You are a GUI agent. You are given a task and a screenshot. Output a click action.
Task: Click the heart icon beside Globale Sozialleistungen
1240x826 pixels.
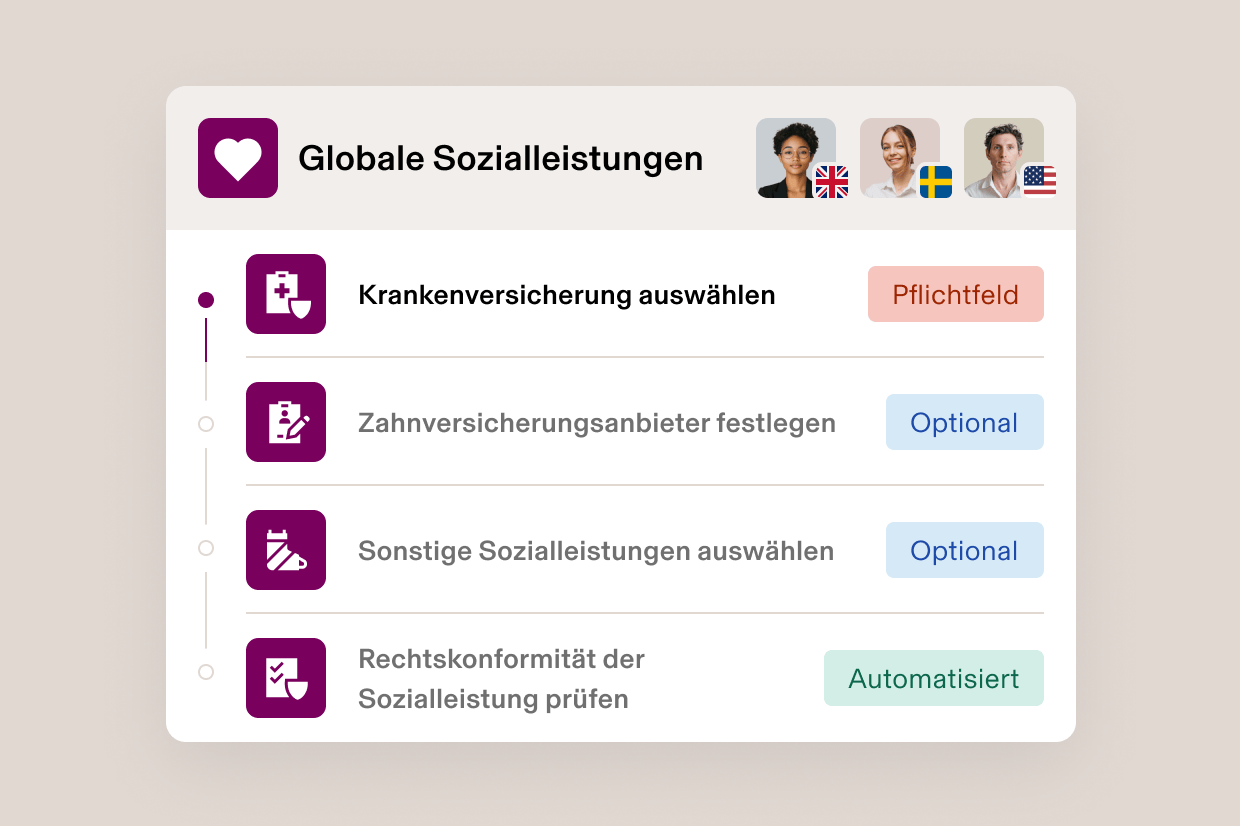click(x=237, y=157)
